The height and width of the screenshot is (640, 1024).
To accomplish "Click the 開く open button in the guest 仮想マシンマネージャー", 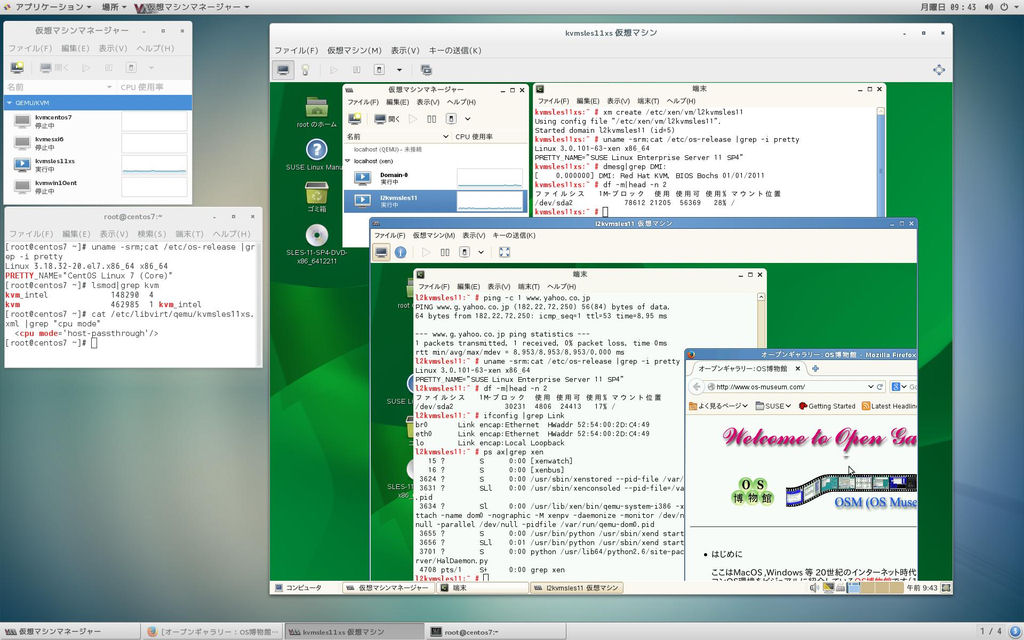I will 387,119.
